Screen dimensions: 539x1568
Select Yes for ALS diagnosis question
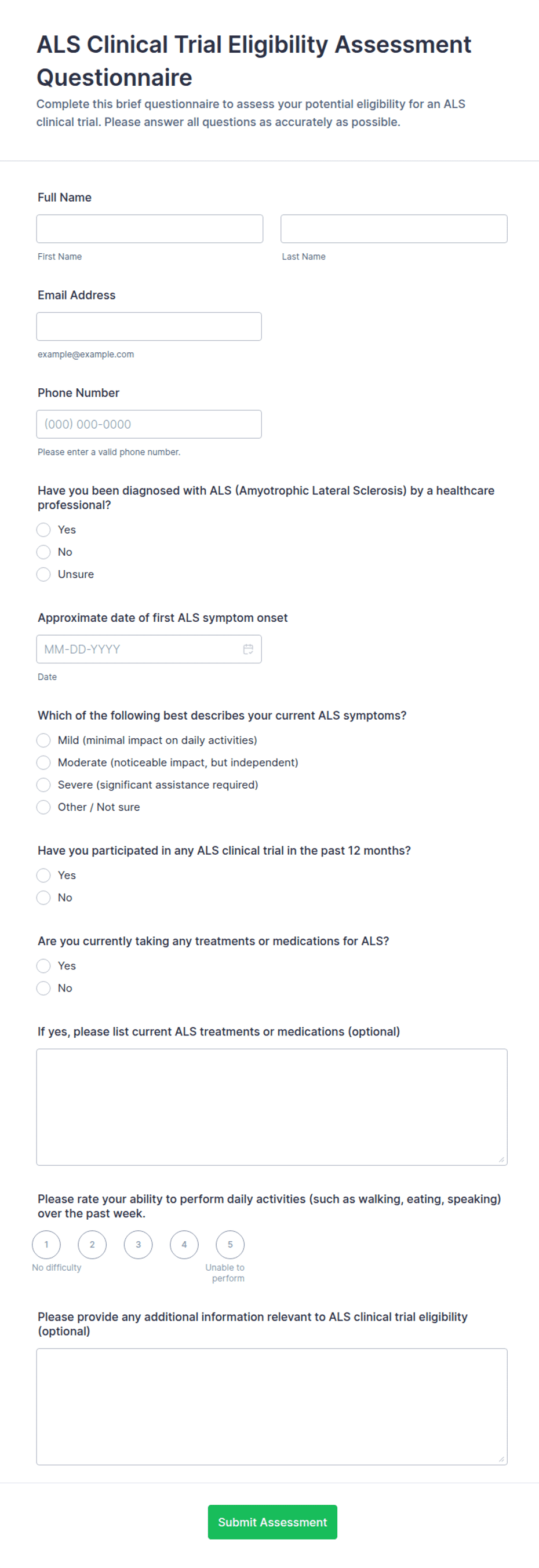(43, 530)
